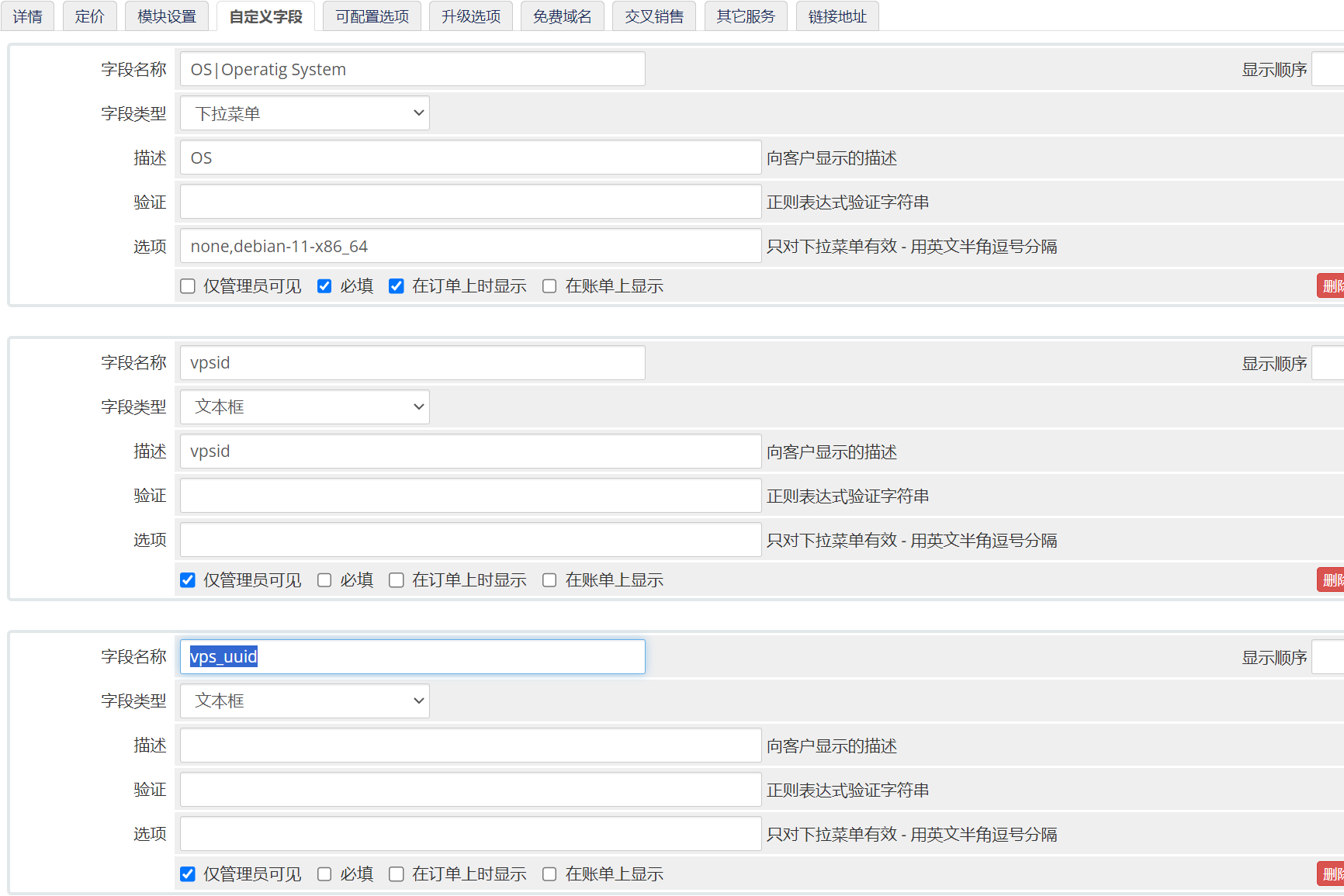The image size is (1344, 896).
Task: Click the 描述 field containing OS
Action: [471, 157]
